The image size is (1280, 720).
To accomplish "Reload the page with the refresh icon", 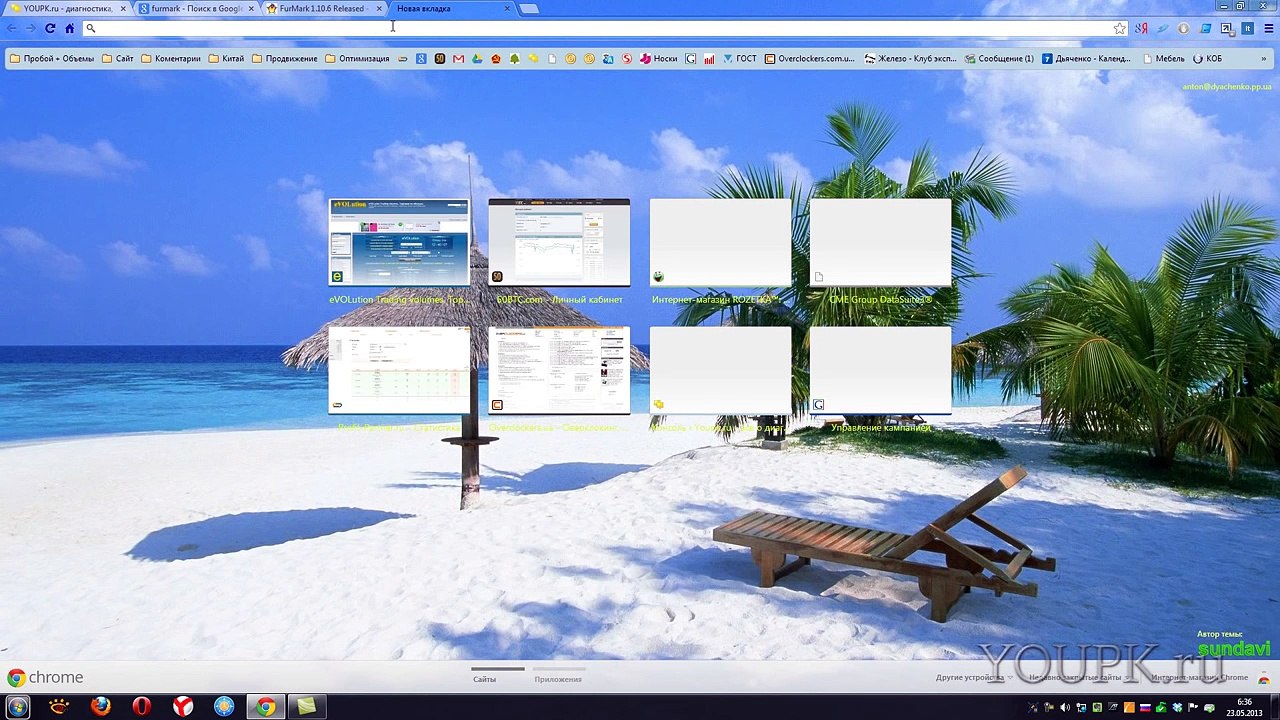I will point(49,28).
